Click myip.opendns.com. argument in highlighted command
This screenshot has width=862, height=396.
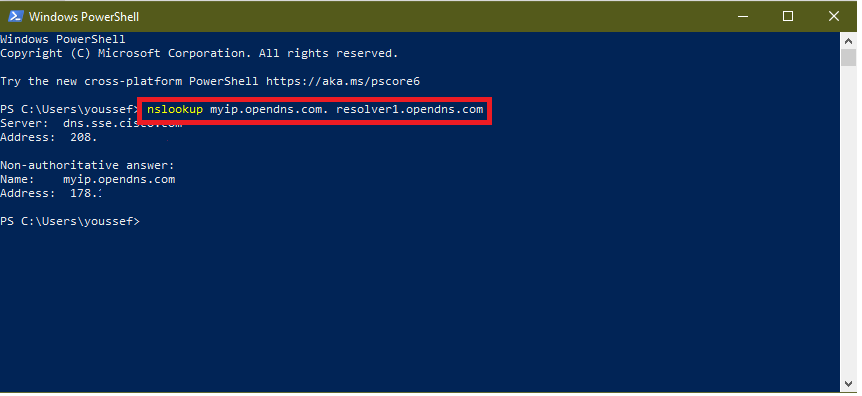(x=269, y=109)
